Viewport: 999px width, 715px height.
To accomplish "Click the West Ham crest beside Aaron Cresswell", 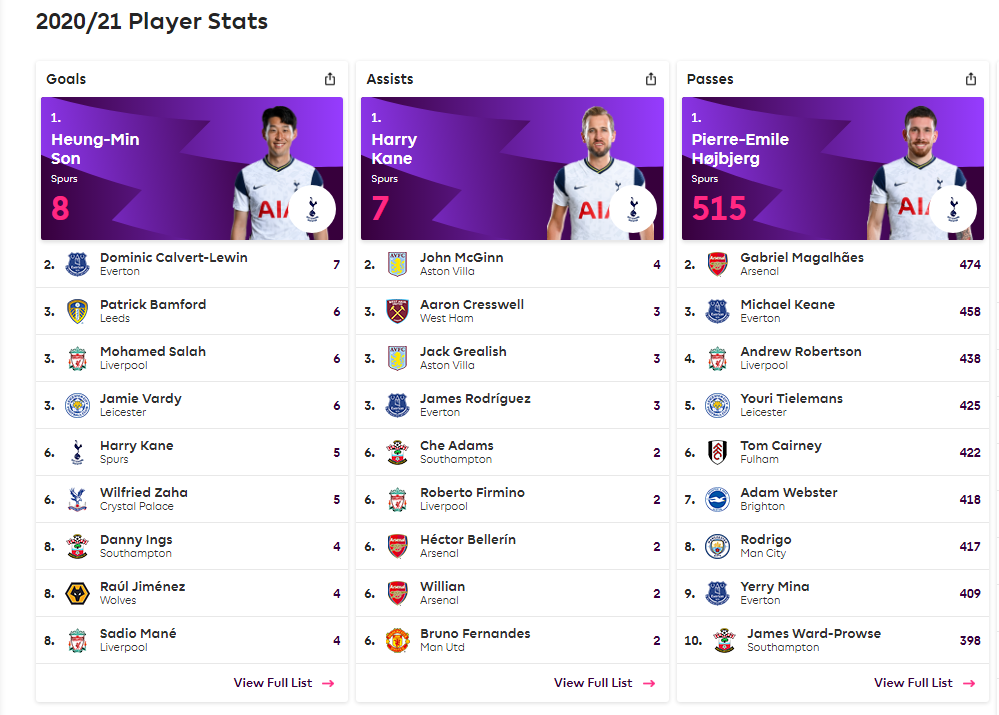I will pyautogui.click(x=398, y=311).
